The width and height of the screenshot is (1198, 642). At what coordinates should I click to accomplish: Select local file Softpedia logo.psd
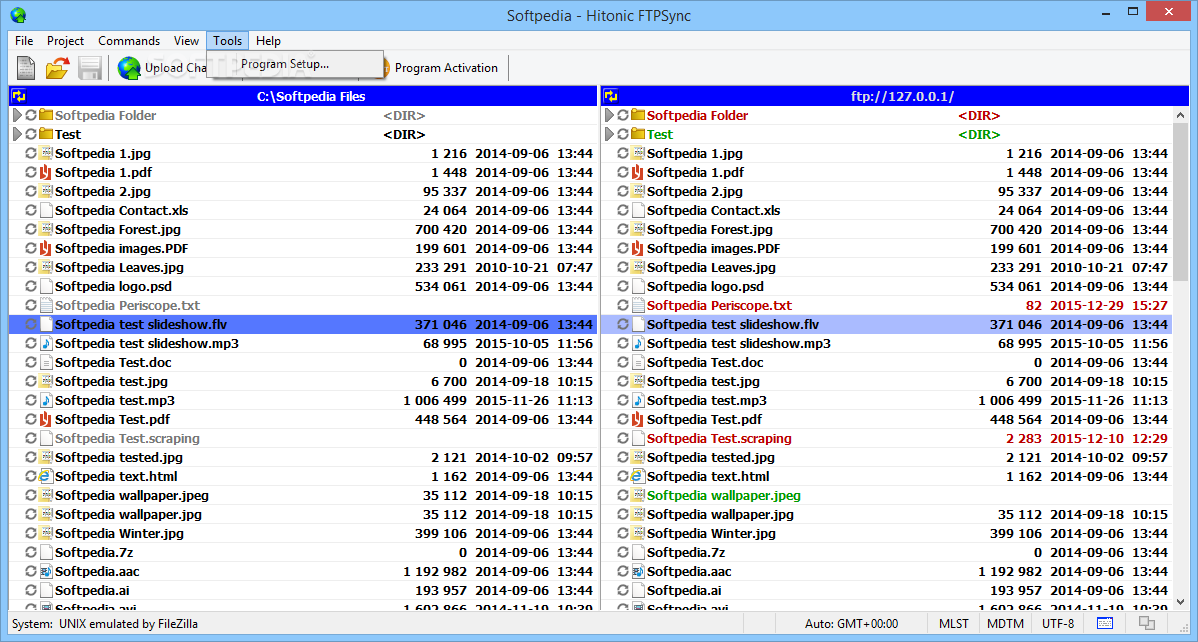(303, 287)
